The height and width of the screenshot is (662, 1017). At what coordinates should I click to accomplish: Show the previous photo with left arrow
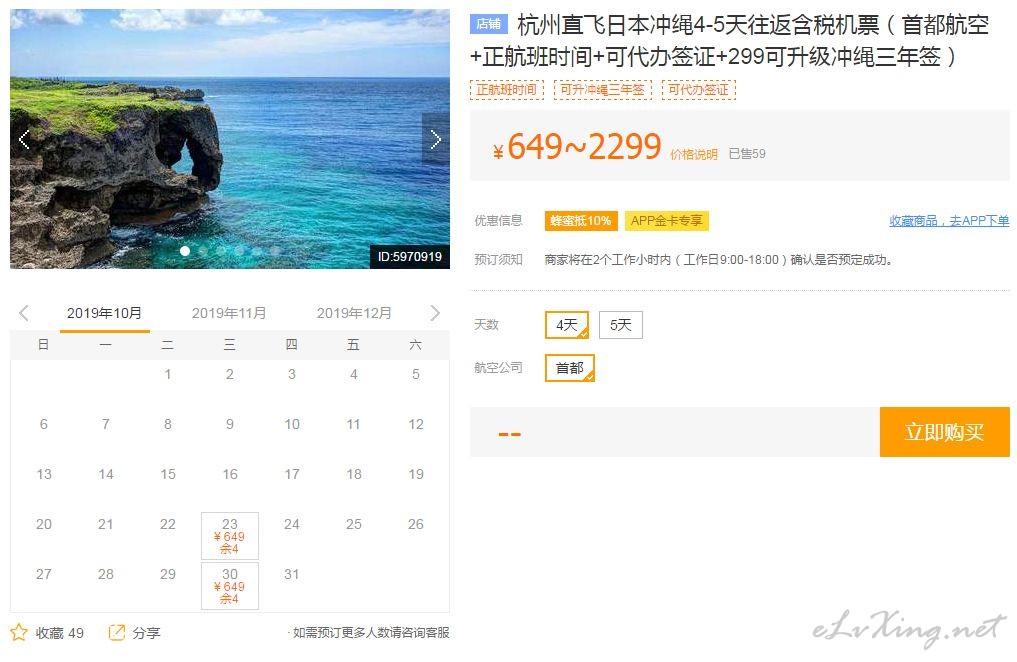pyautogui.click(x=24, y=139)
